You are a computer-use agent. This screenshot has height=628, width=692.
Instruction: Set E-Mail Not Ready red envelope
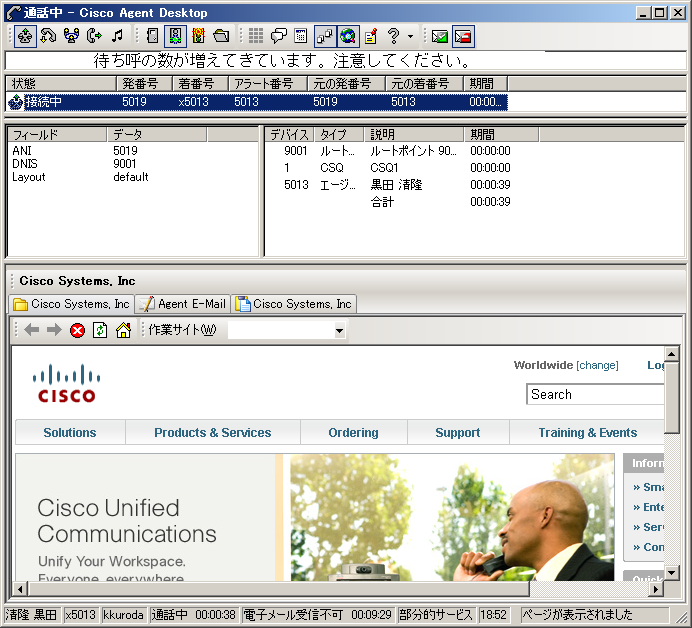click(x=463, y=36)
